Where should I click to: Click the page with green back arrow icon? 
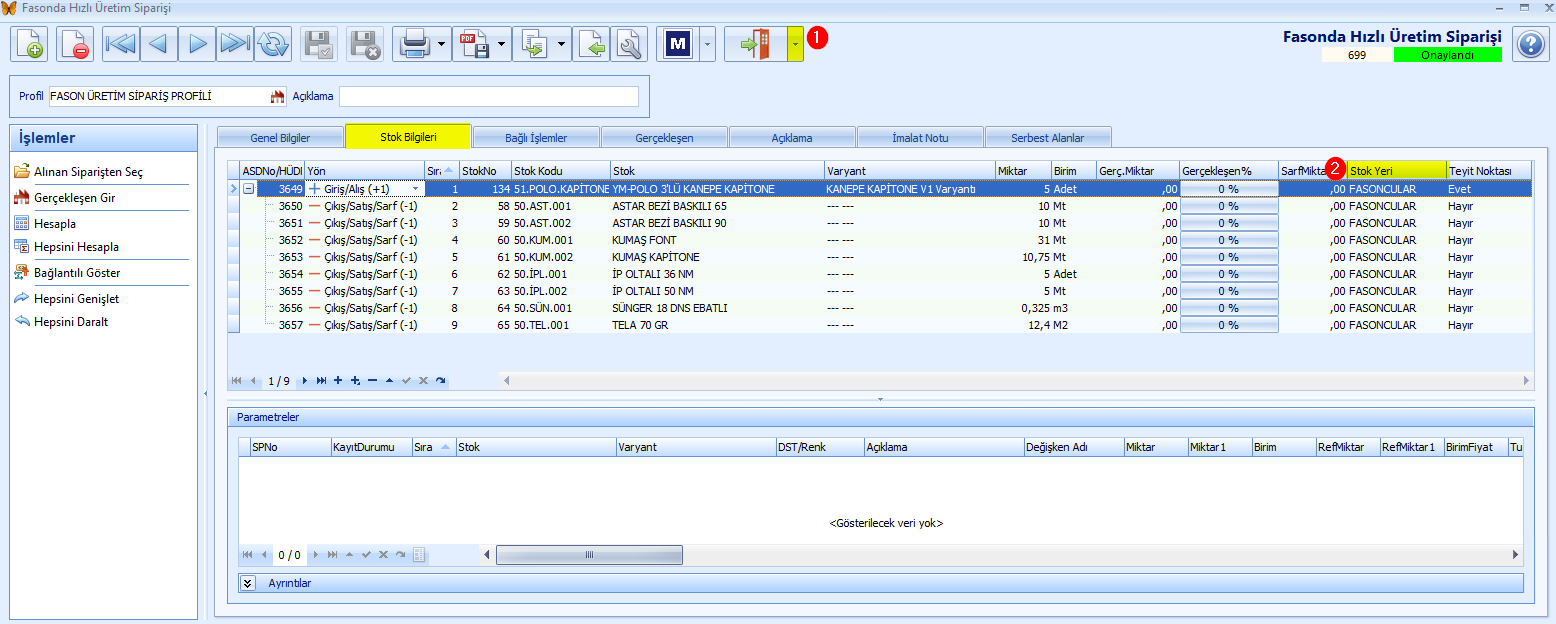[x=591, y=44]
